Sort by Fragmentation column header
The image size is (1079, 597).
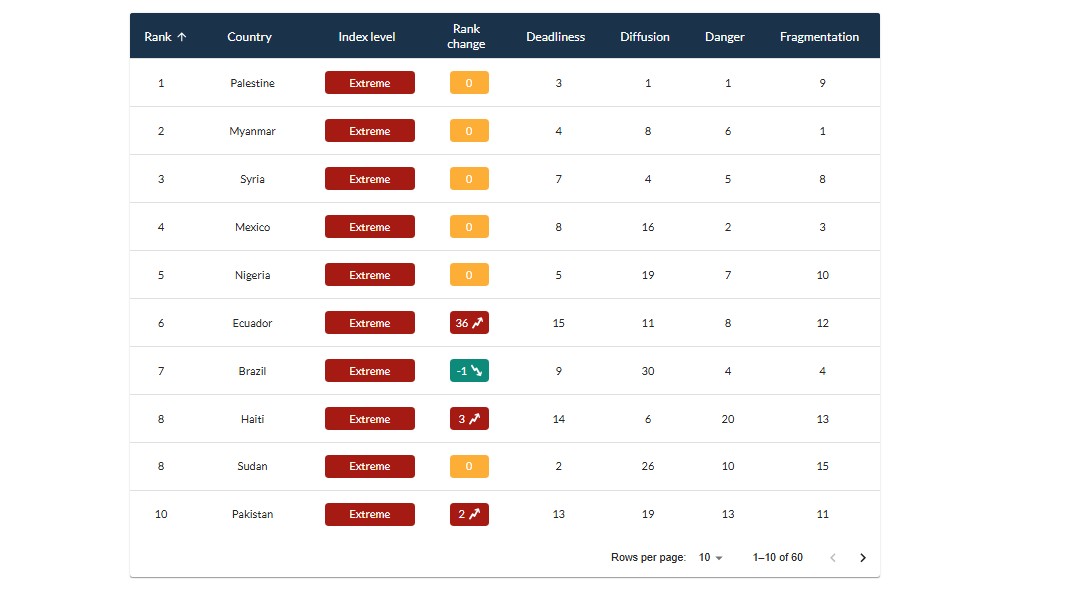[x=819, y=37]
